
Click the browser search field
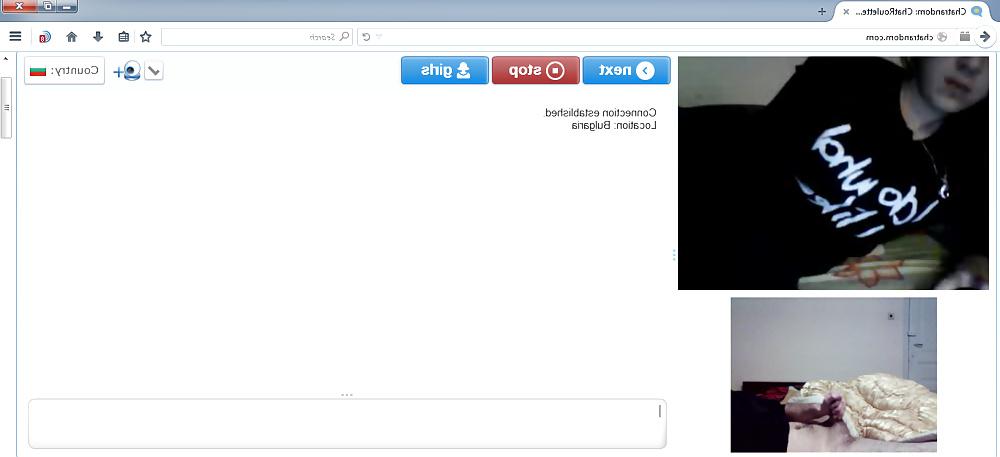point(256,37)
